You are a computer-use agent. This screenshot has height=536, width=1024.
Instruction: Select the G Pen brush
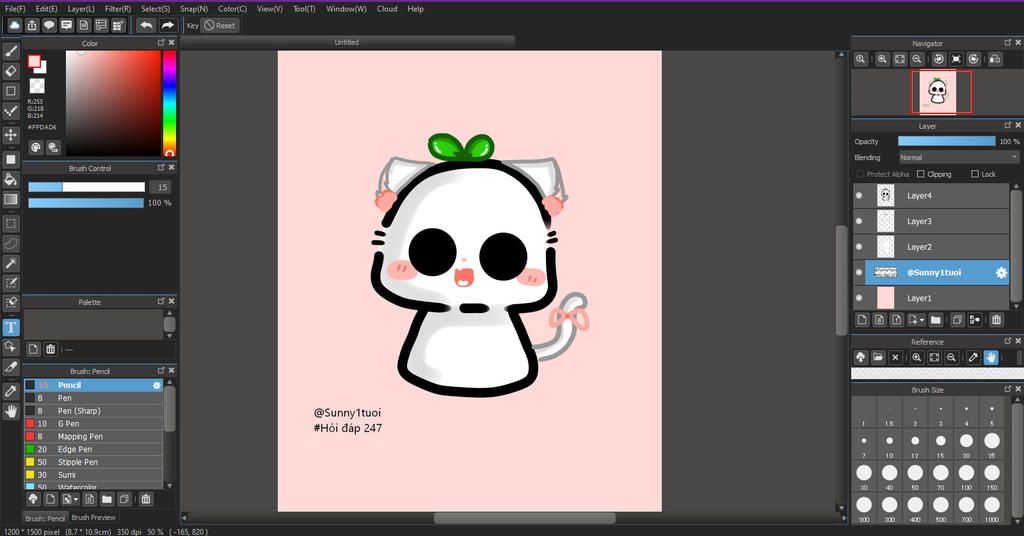coord(93,424)
